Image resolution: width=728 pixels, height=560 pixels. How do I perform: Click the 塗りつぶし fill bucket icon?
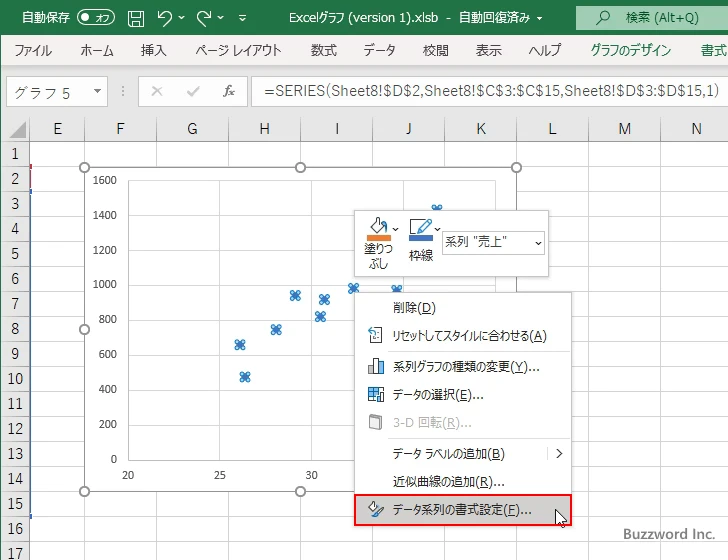[x=378, y=229]
